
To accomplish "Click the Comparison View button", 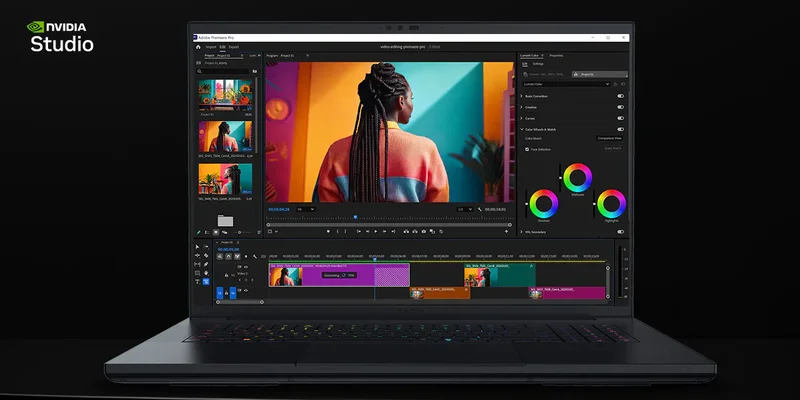I will (609, 138).
